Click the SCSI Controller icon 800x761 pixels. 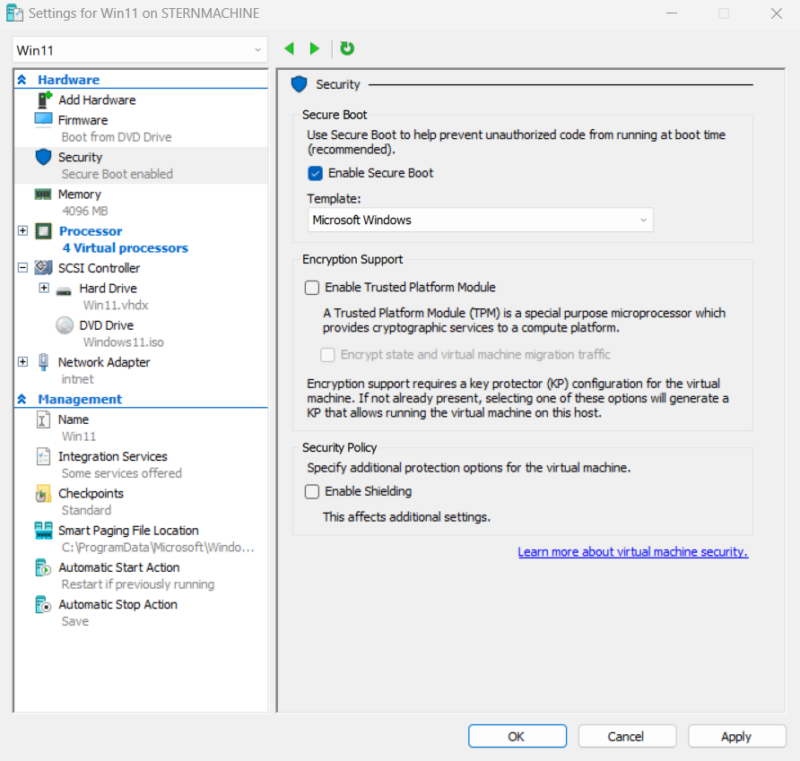43,268
